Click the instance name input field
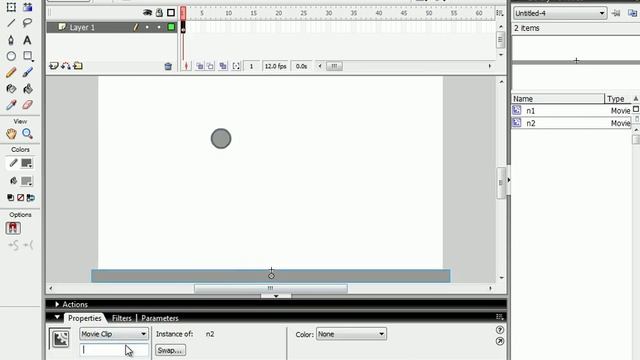 pyautogui.click(x=114, y=350)
